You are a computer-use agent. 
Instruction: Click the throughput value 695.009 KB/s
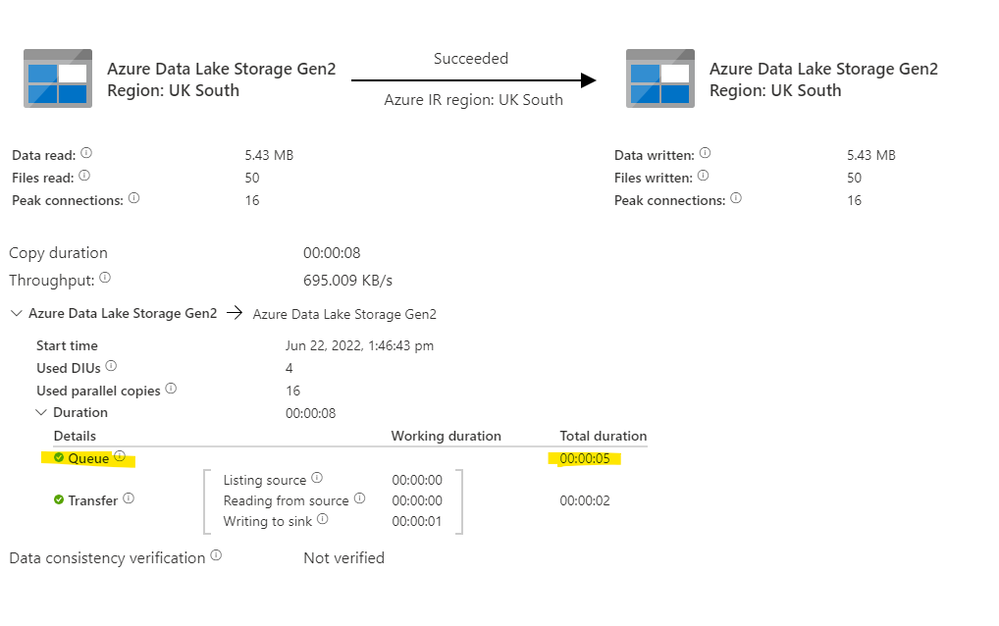tap(348, 281)
